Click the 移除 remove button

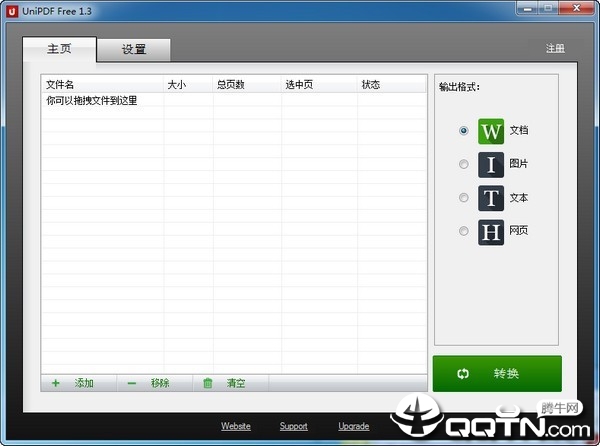click(x=155, y=383)
